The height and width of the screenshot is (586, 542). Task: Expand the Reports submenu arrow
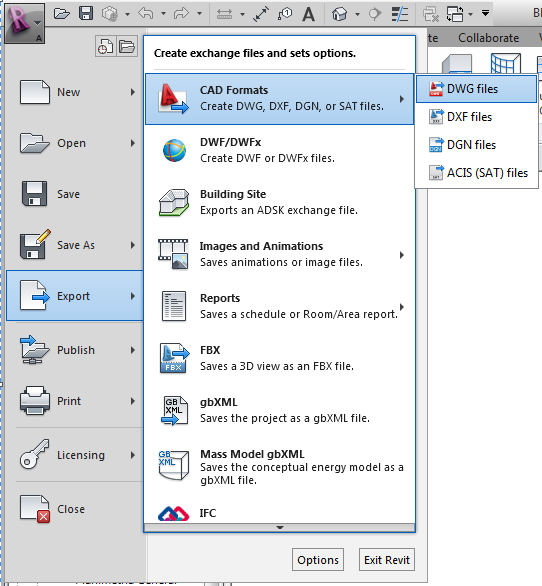click(402, 307)
